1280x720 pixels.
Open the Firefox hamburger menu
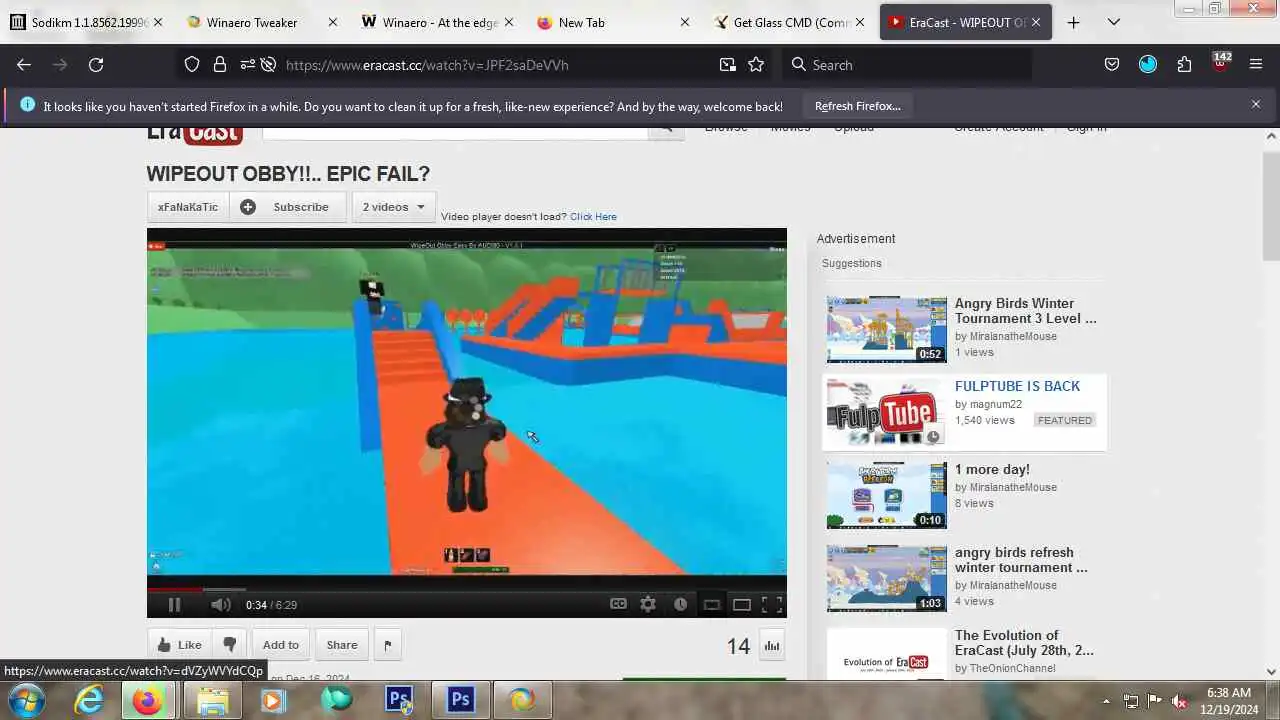point(1256,64)
